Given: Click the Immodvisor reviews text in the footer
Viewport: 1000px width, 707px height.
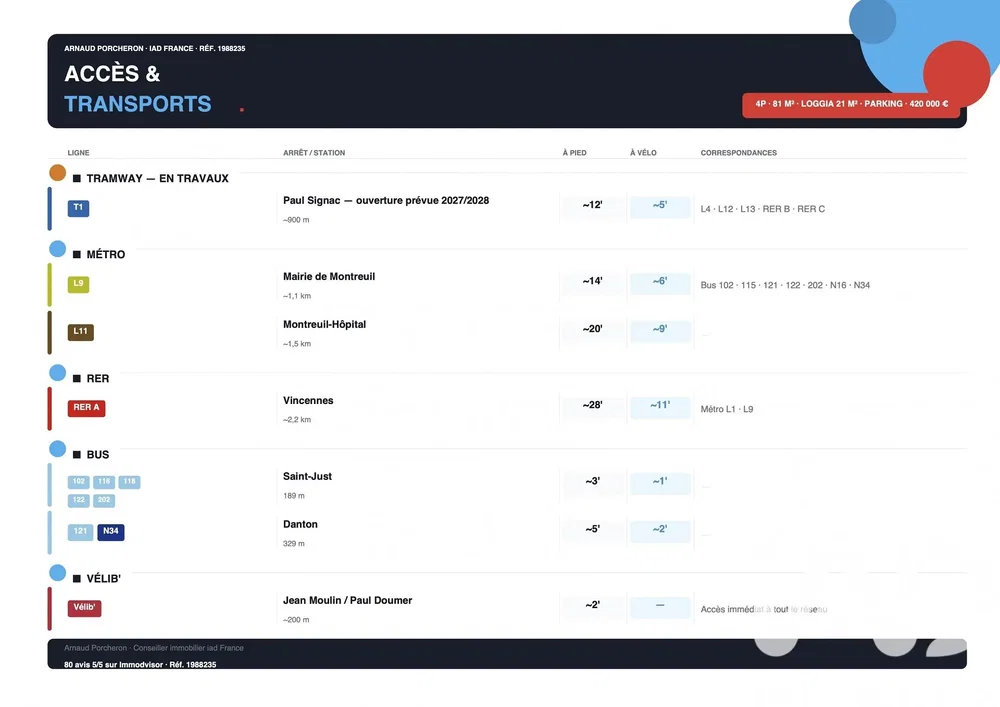Looking at the screenshot, I should coord(140,664).
